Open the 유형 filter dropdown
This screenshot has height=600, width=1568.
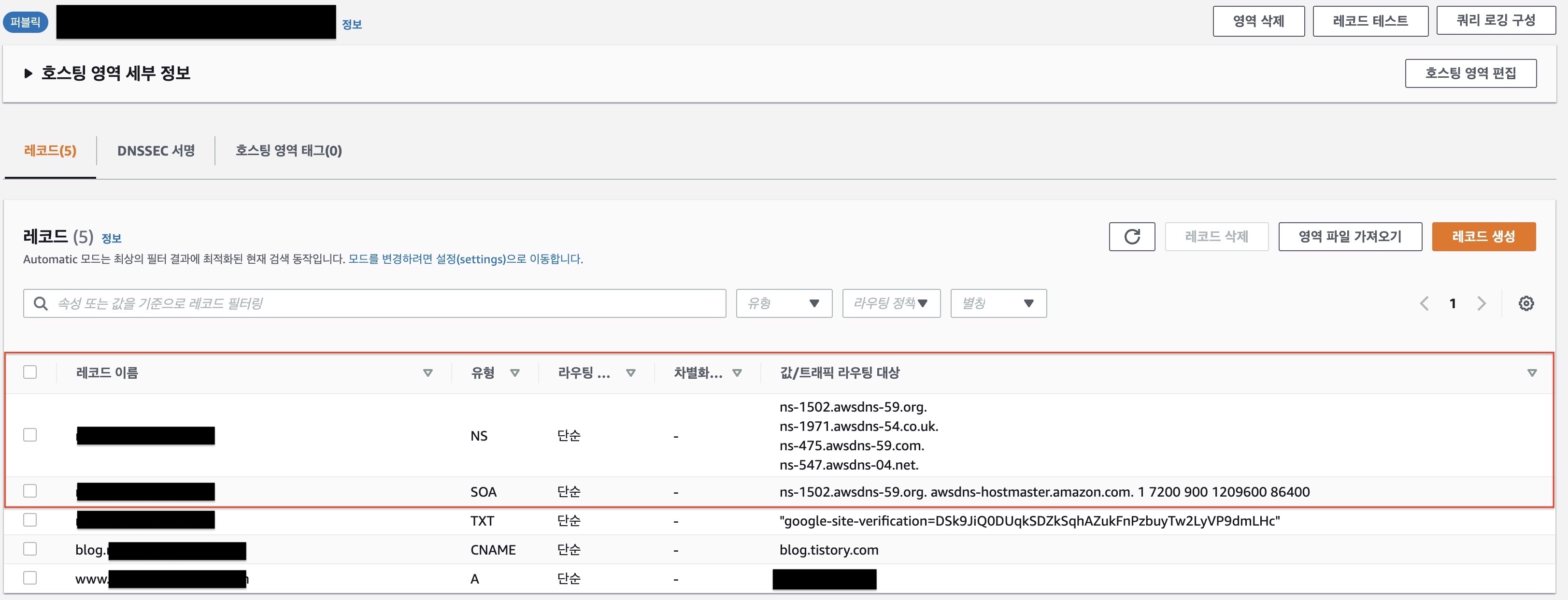coord(784,303)
